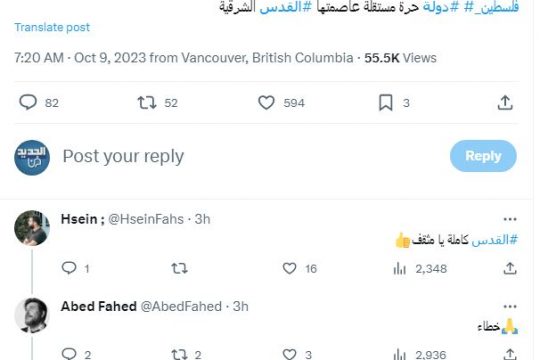Repost Hsein's reply
540x360 pixels.
tap(179, 268)
